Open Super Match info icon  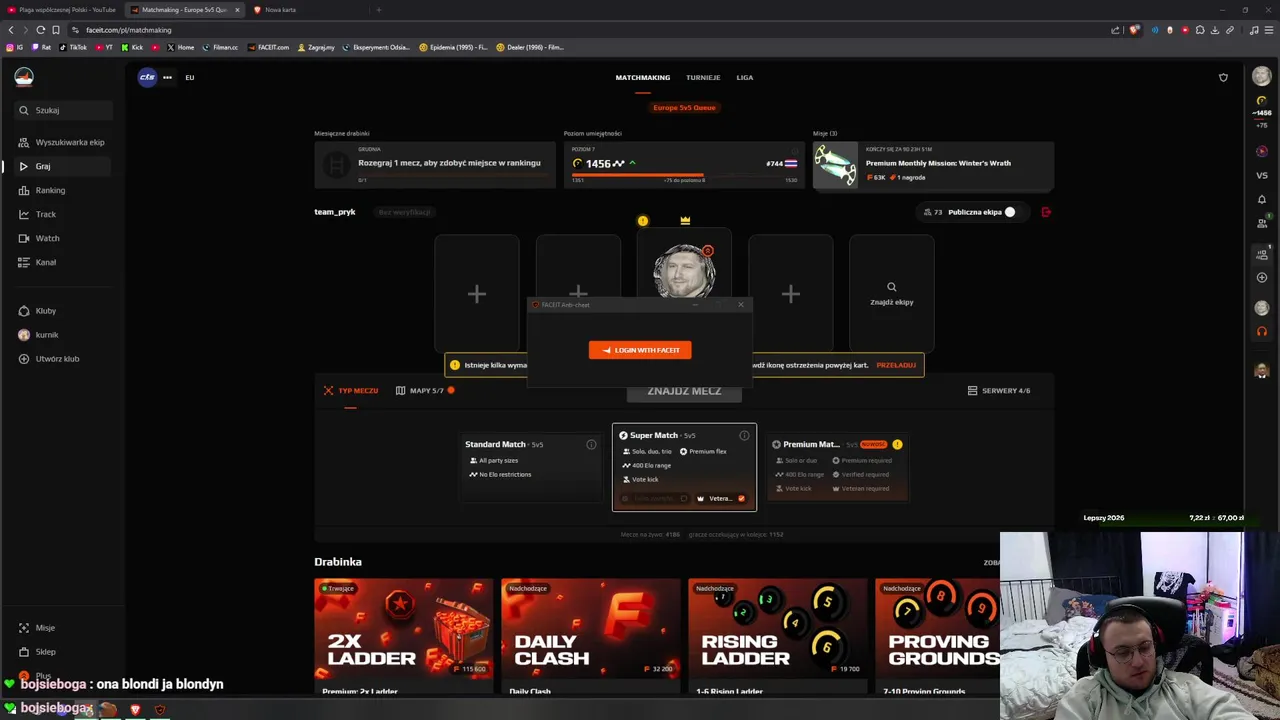click(x=744, y=435)
